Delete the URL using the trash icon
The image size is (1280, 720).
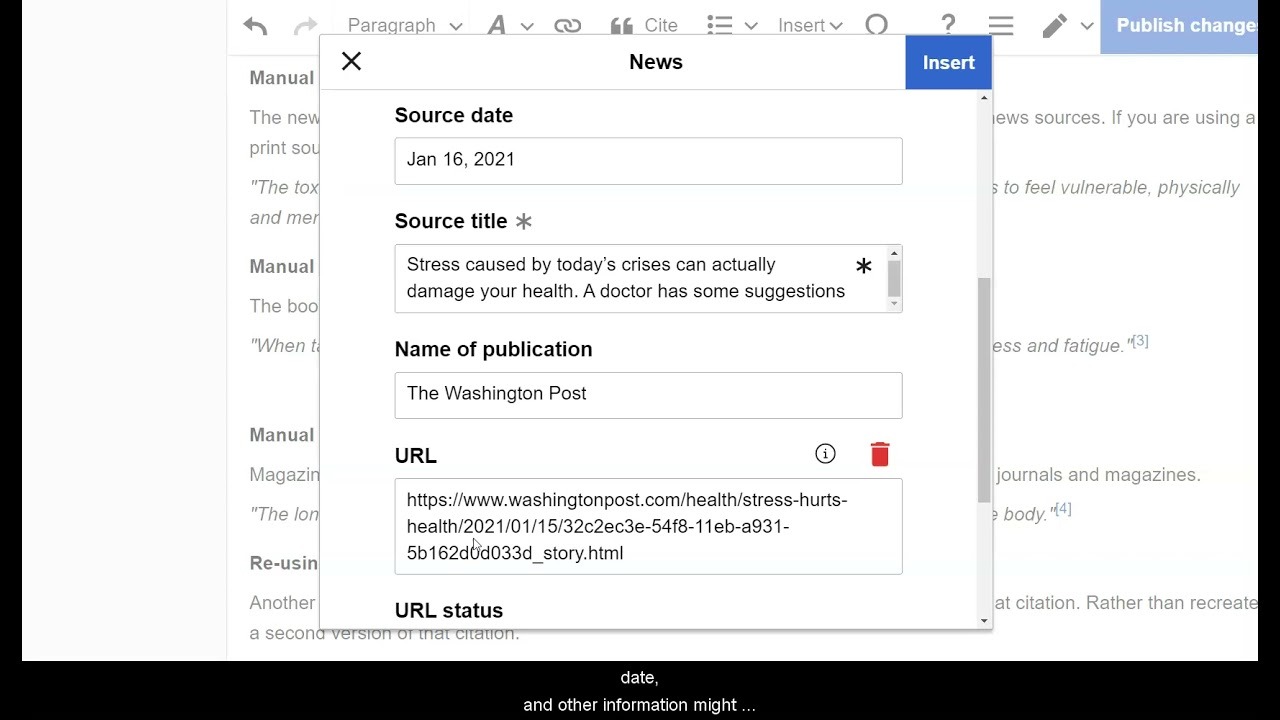[879, 453]
